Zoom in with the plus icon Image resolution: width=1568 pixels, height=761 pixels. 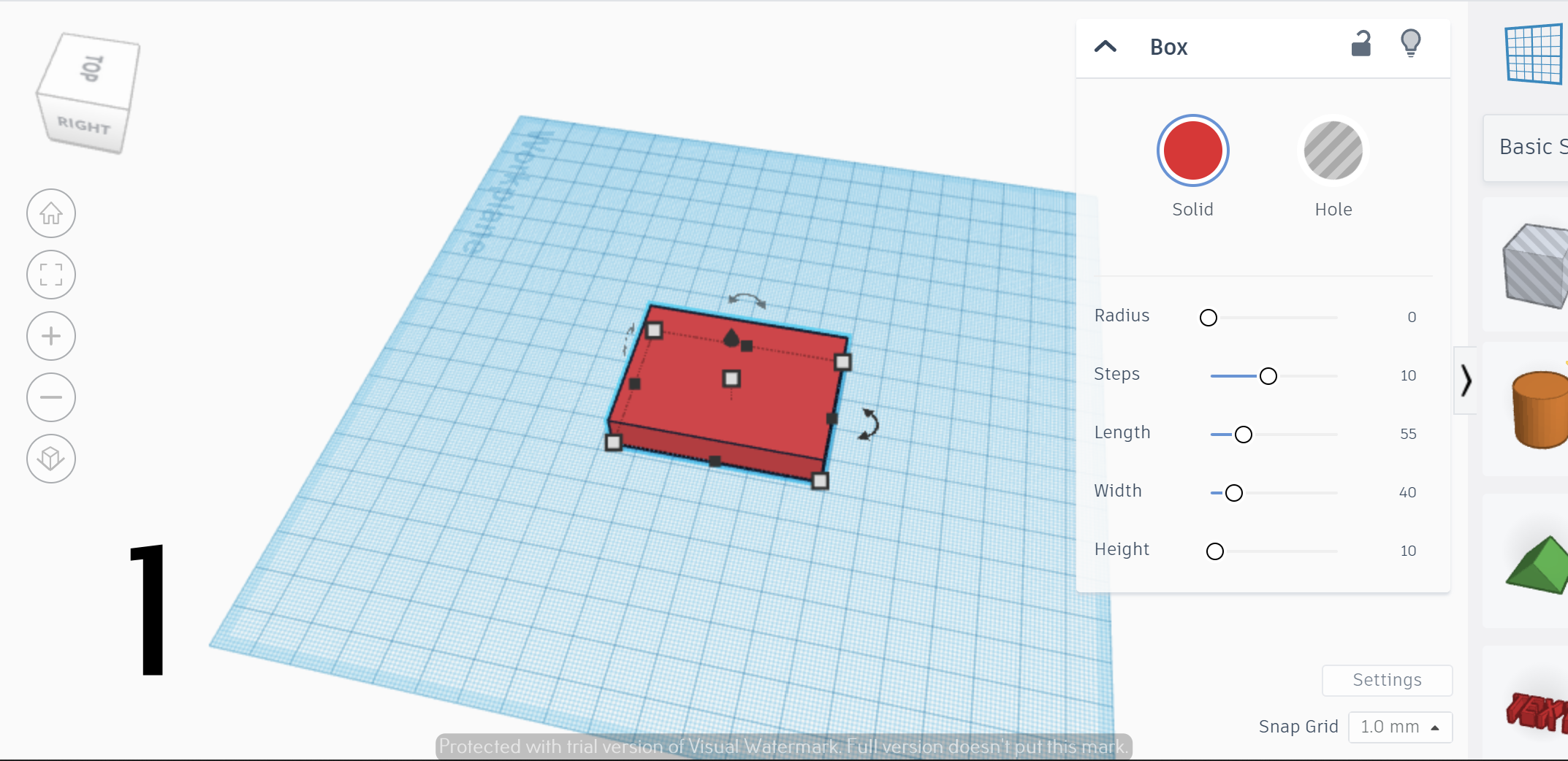tap(51, 336)
